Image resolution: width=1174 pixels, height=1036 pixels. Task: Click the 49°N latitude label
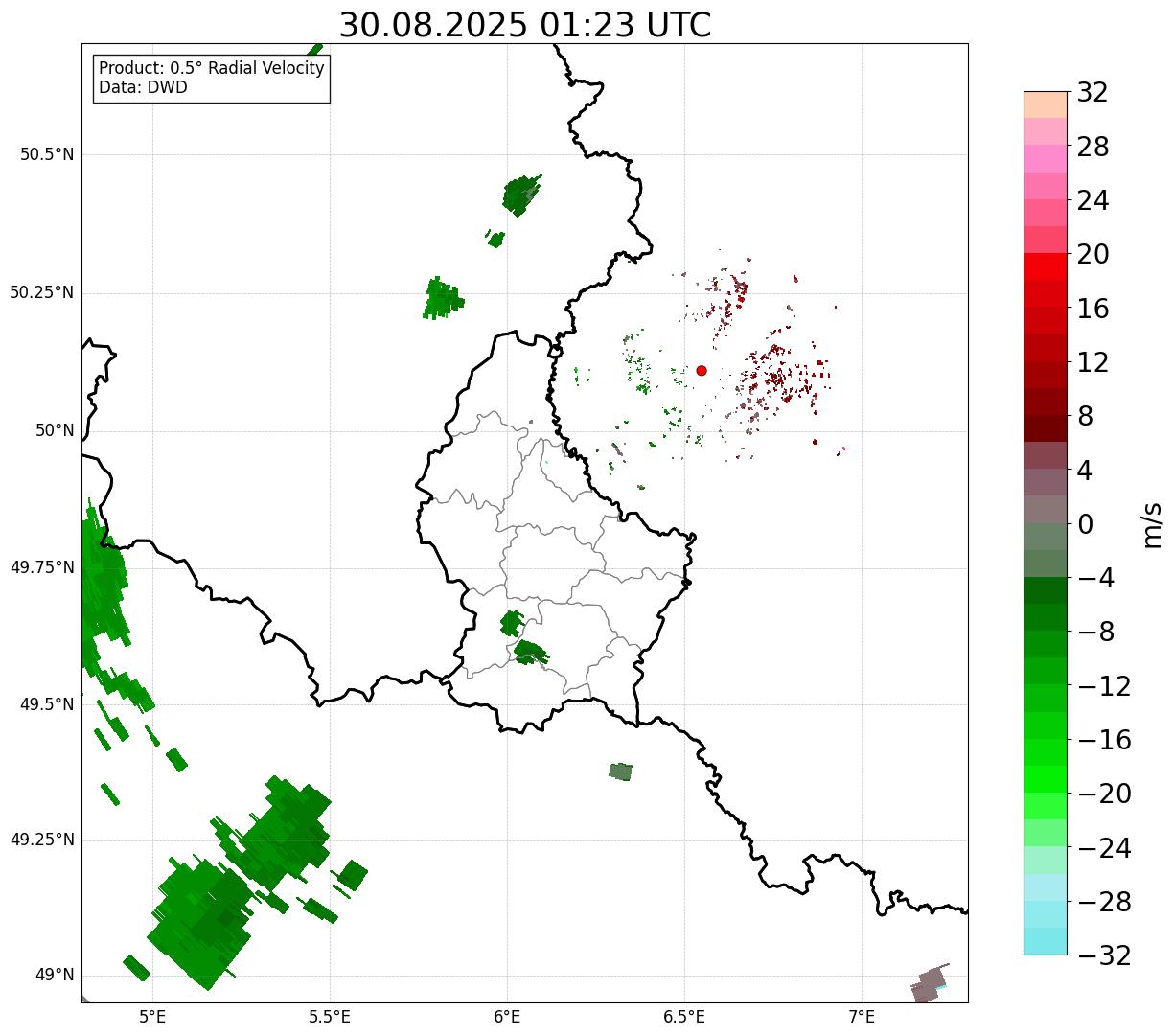point(55,976)
